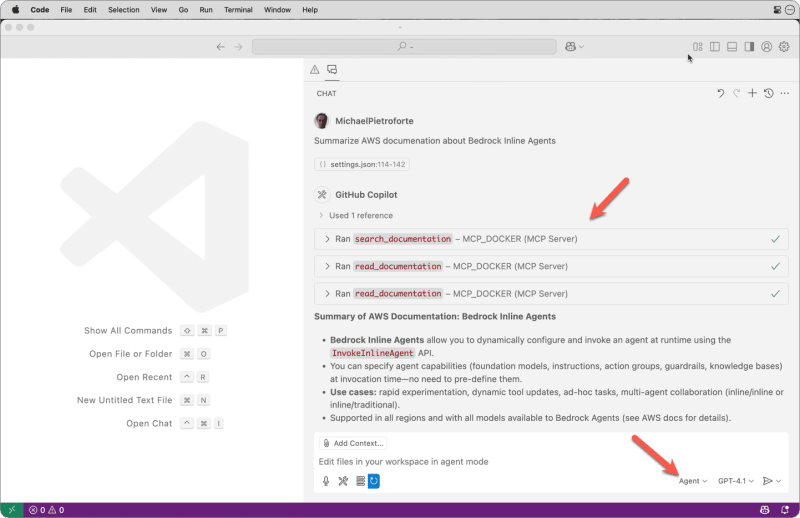The height and width of the screenshot is (518, 800).
Task: Open the Edit menu
Action: 90,10
